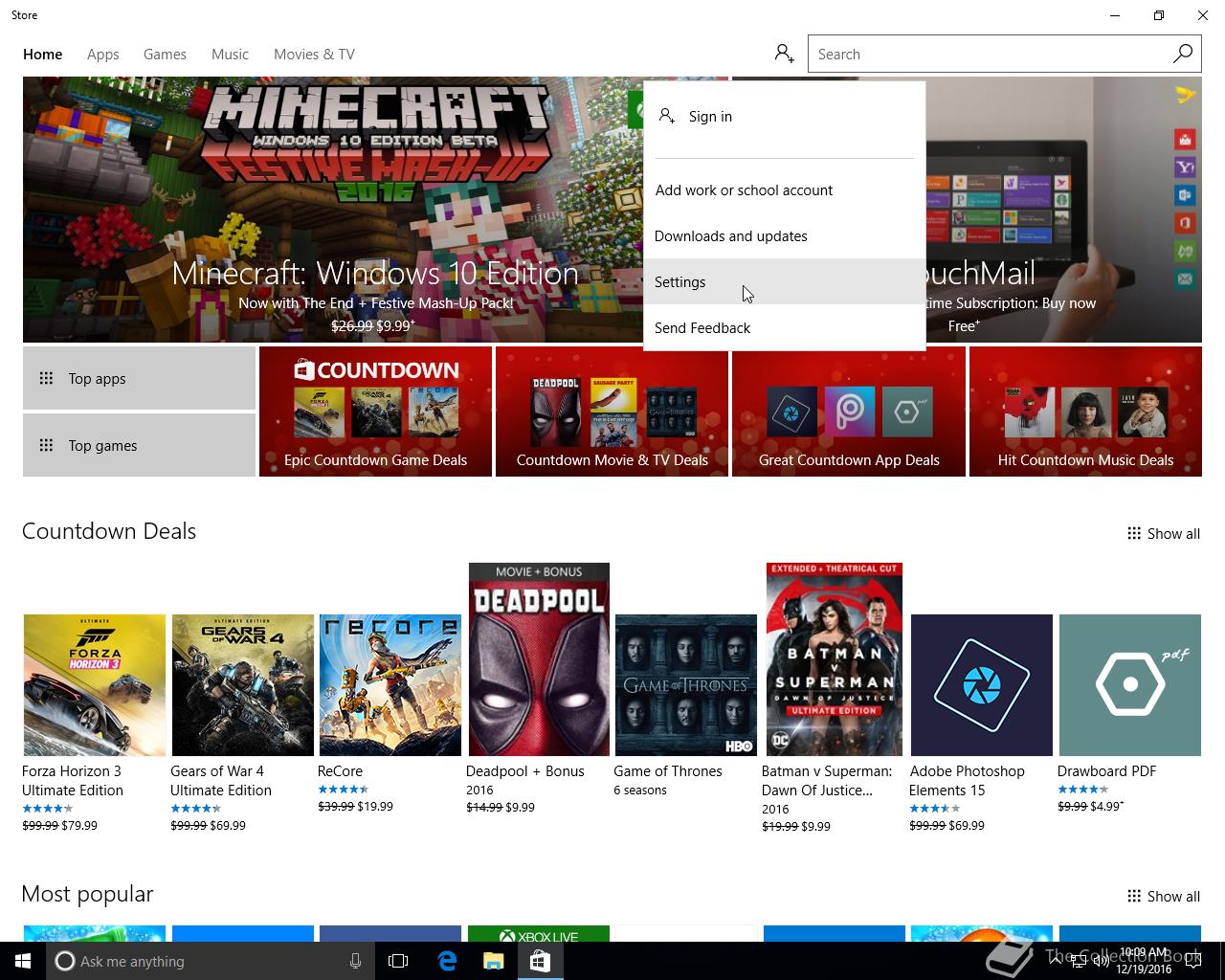1225x980 pixels.
Task: Open Task View on taskbar
Action: 398,961
